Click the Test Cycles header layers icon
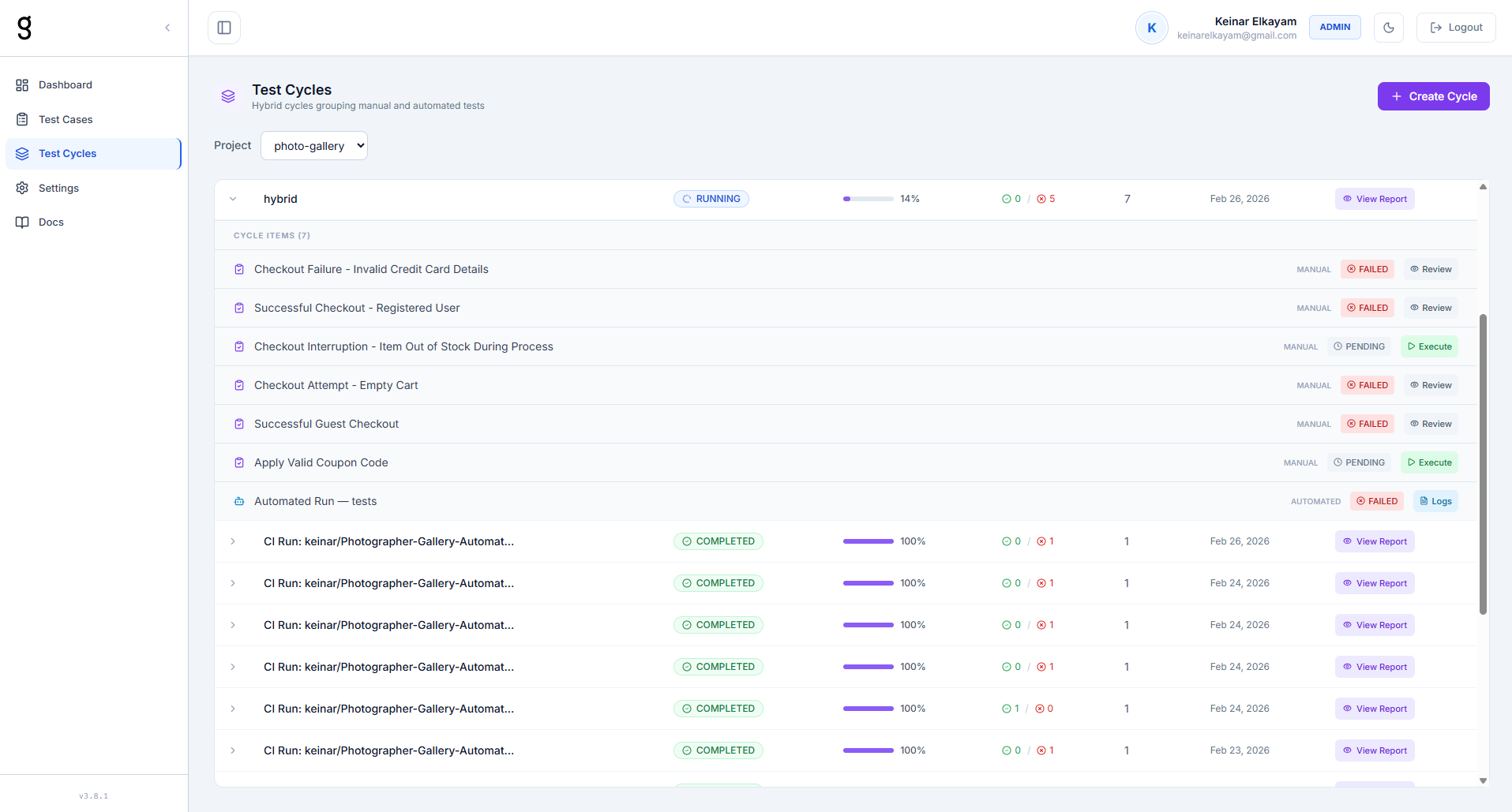1512x812 pixels. [228, 96]
